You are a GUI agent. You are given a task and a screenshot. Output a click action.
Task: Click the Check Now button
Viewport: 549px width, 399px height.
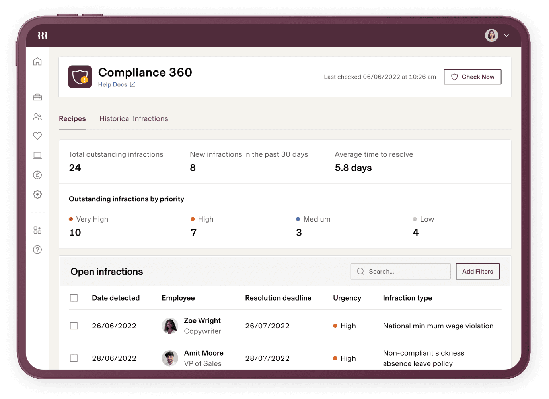(473, 77)
